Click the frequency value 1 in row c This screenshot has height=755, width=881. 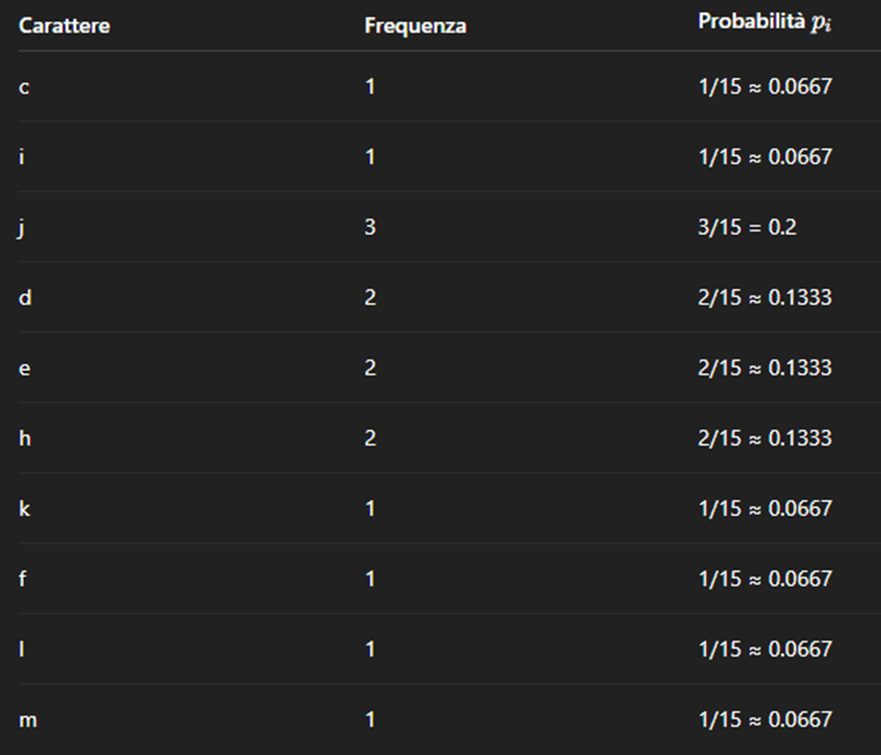[x=370, y=87]
